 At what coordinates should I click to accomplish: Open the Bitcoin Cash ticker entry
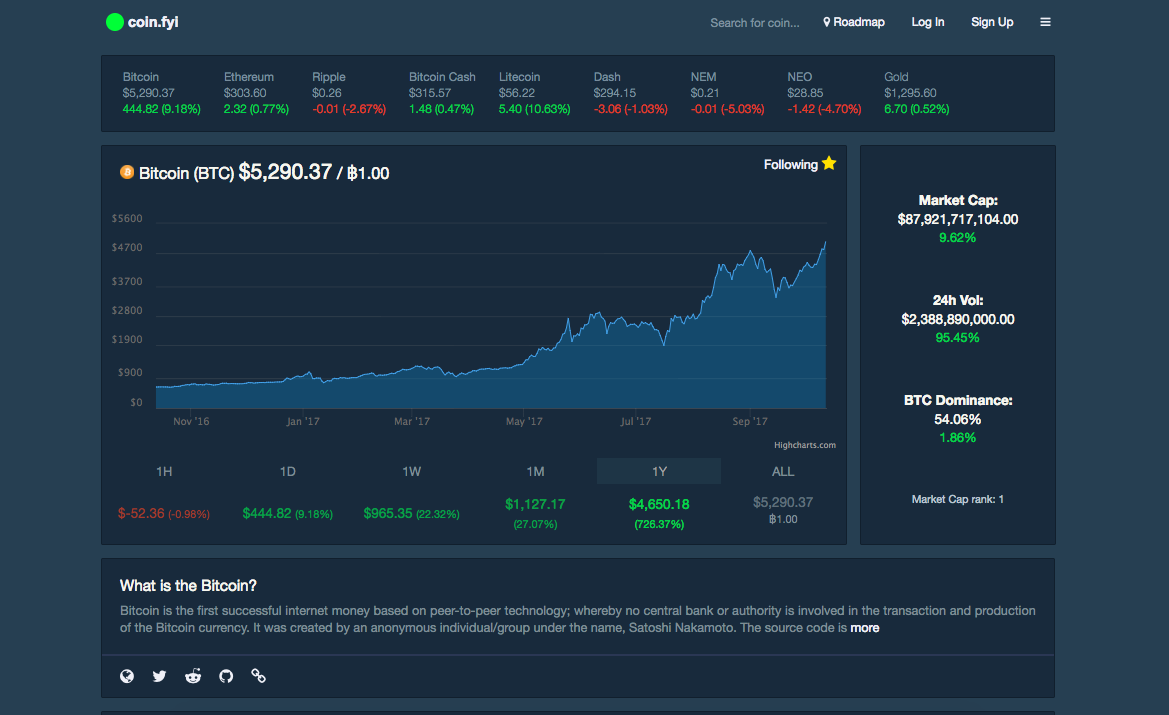(x=442, y=93)
